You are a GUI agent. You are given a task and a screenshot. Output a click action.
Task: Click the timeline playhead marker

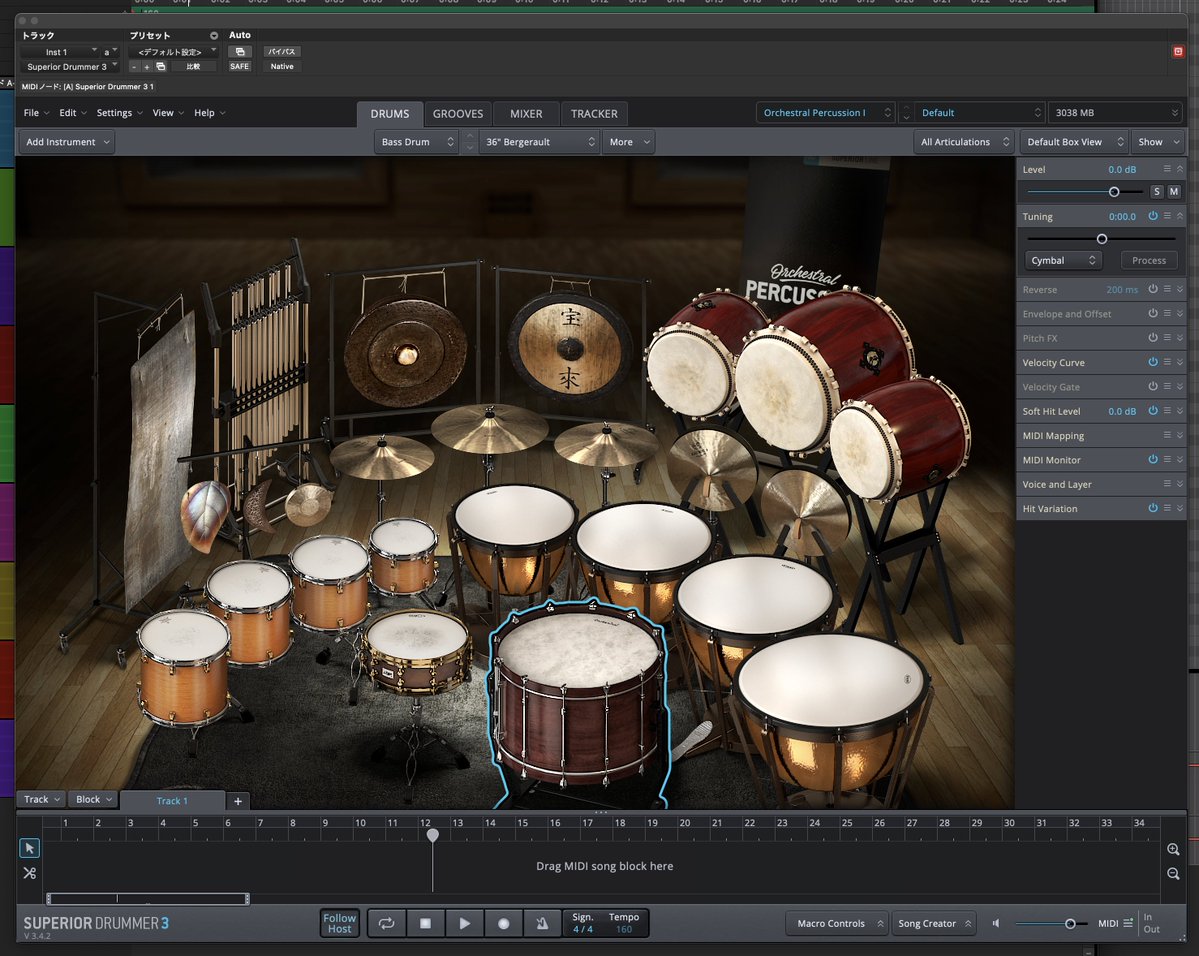click(x=432, y=834)
